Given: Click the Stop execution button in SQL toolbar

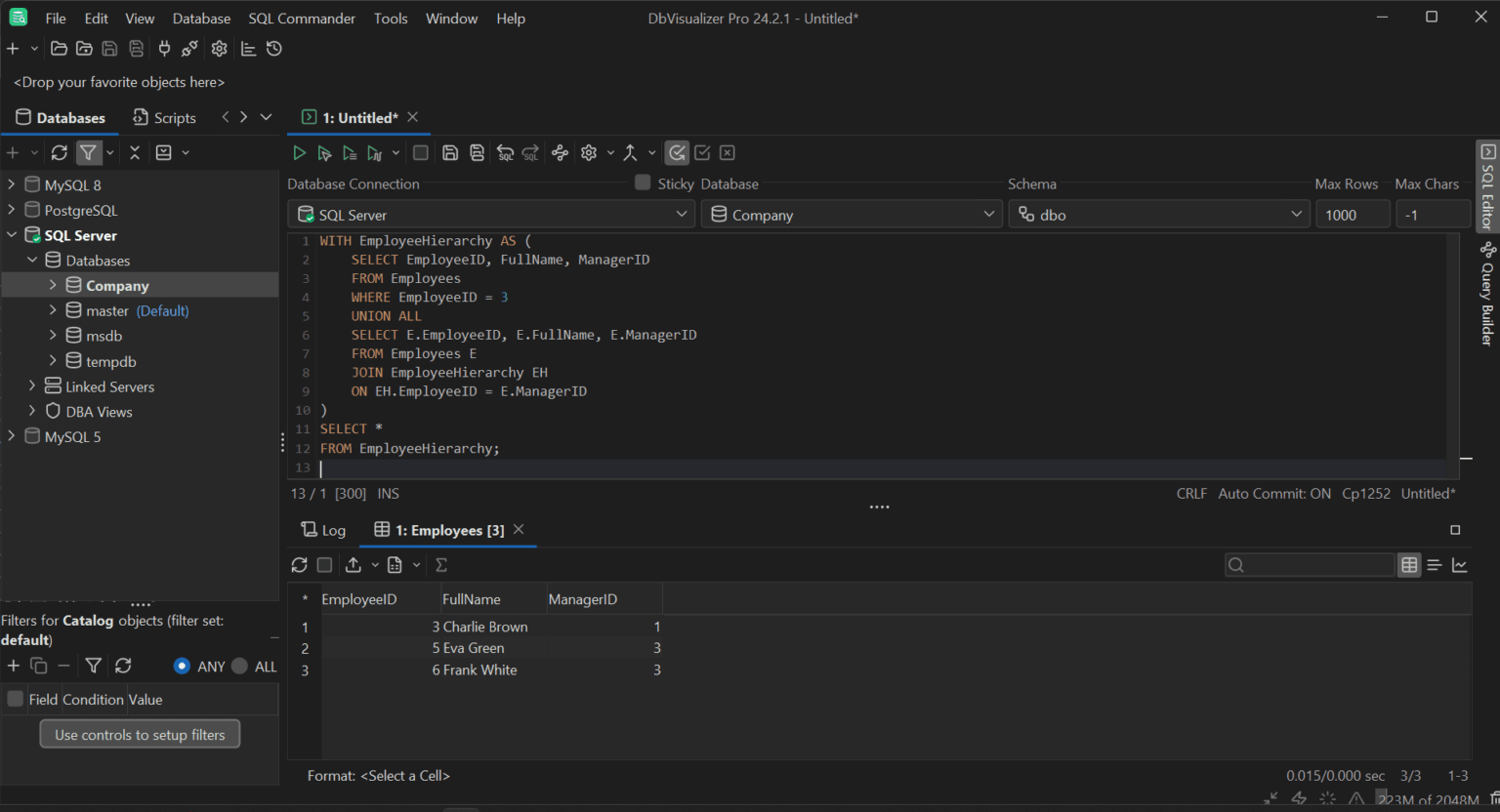Looking at the screenshot, I should [420, 152].
